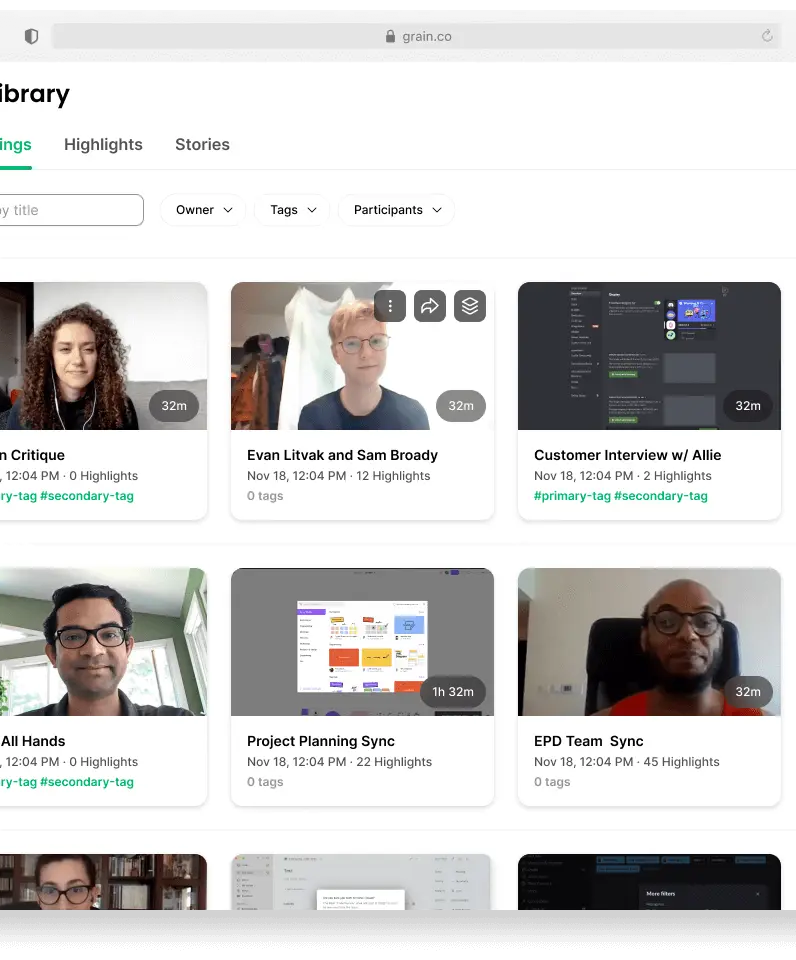Click '45 Highlights' on EPD Team Sync card
Image resolution: width=796 pixels, height=960 pixels.
pos(681,762)
